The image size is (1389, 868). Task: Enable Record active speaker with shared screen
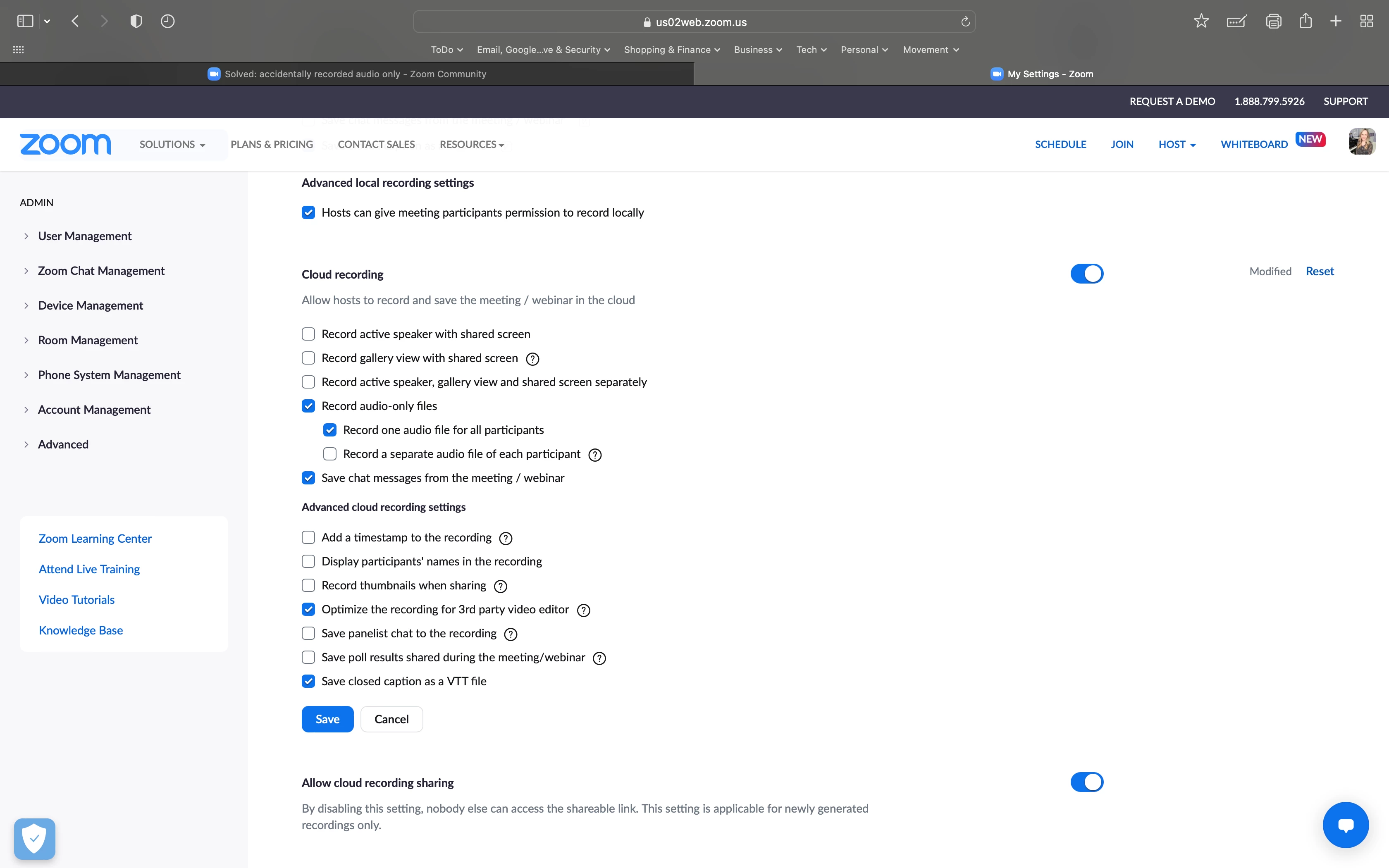coord(308,334)
